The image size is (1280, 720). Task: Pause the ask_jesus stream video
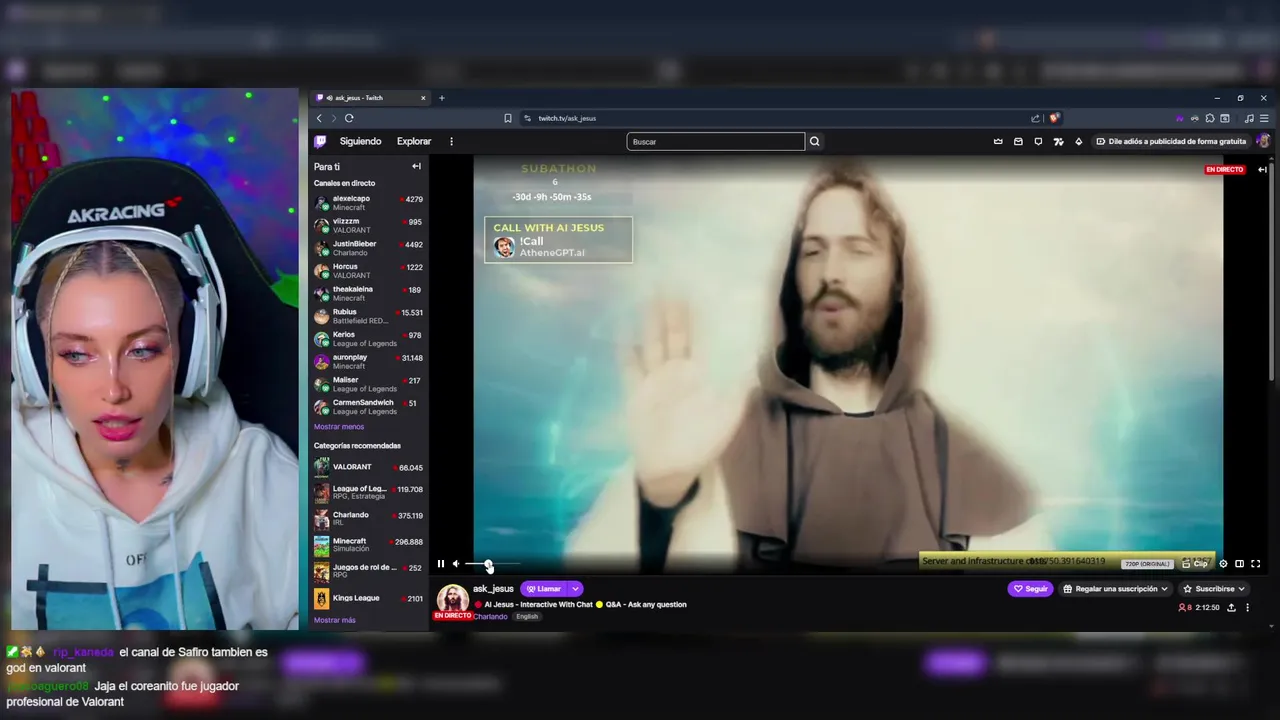tap(440, 564)
